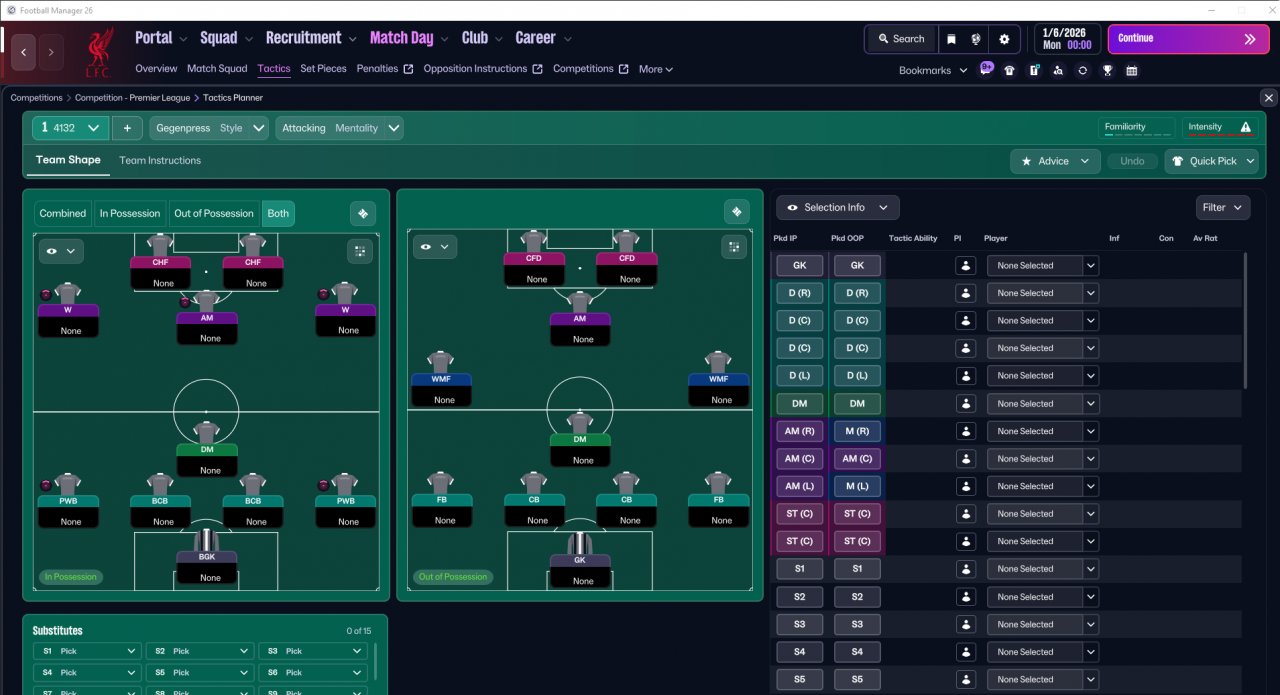This screenshot has width=1280, height=695.
Task: Switch pitch view to In Possession
Action: pos(130,213)
